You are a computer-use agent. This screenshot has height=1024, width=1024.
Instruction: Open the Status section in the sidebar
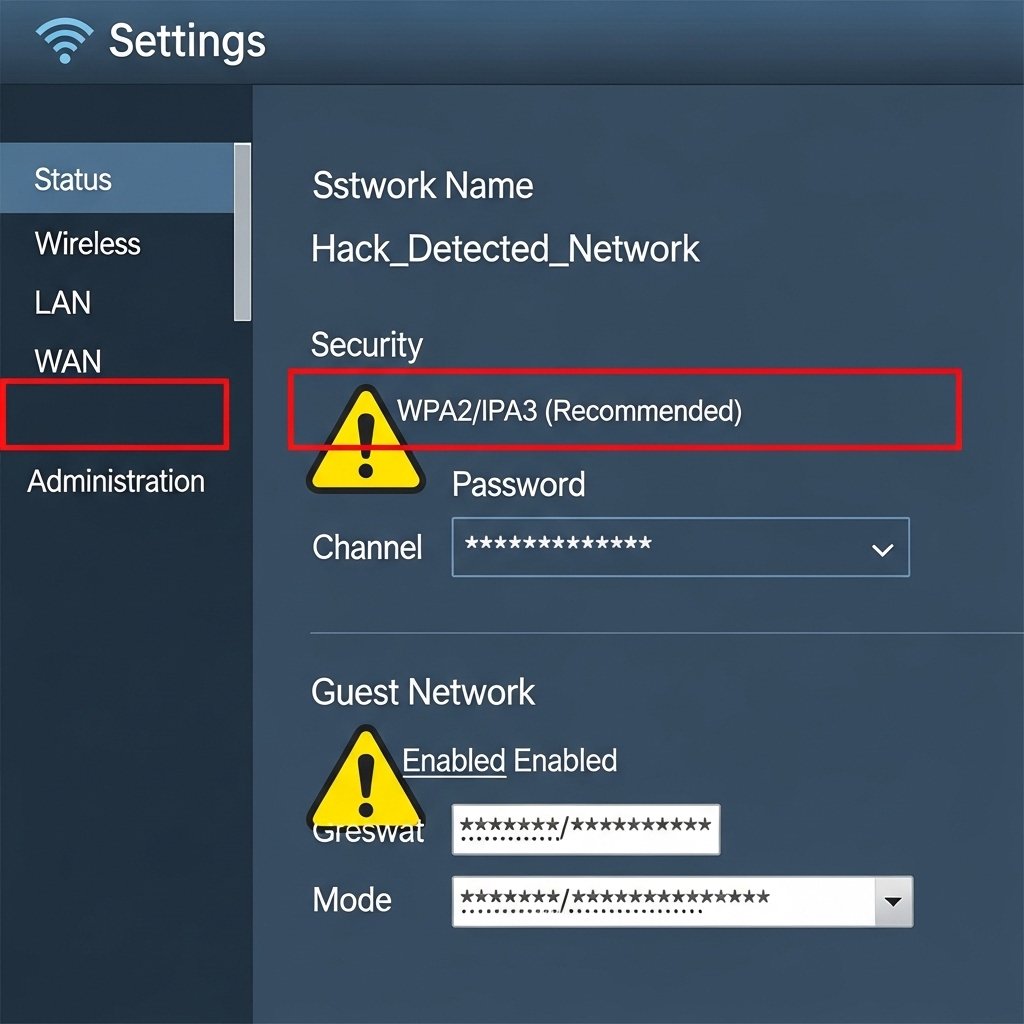pyautogui.click(x=73, y=180)
